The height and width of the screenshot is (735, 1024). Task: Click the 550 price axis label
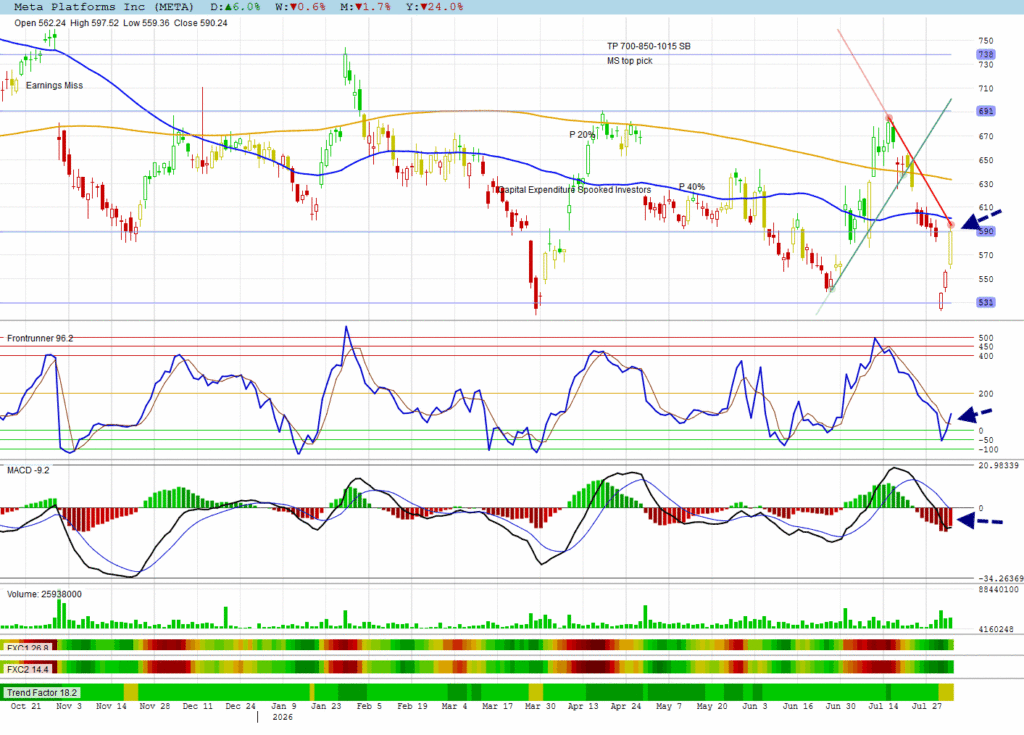[x=985, y=279]
